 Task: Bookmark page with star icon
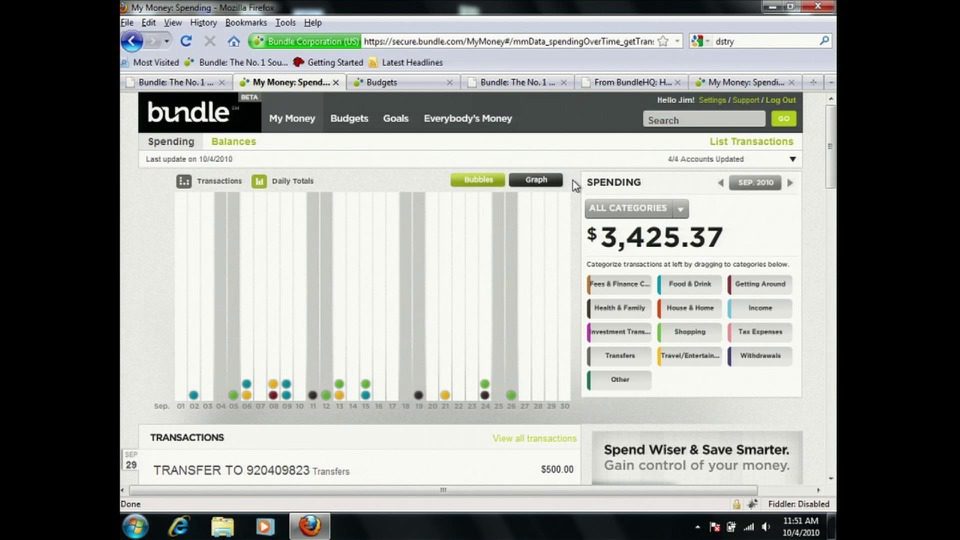click(x=663, y=41)
